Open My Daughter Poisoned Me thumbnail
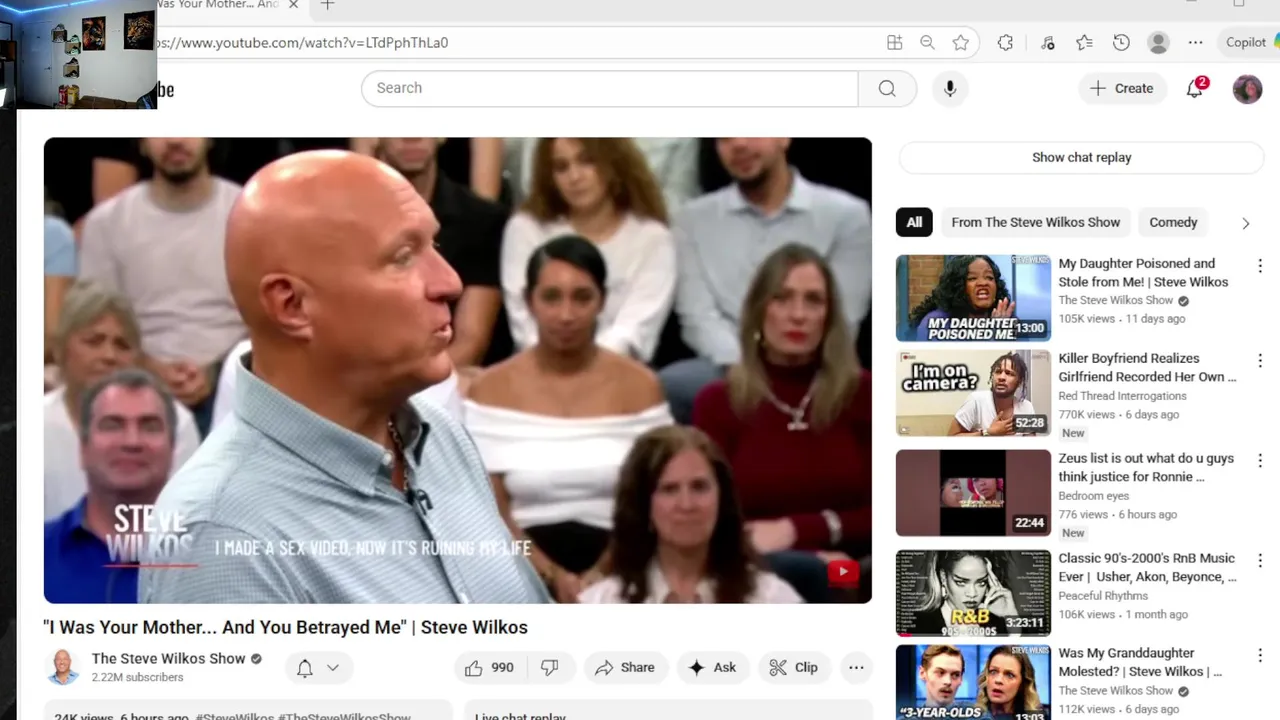Image resolution: width=1280 pixels, height=720 pixels. click(x=973, y=298)
